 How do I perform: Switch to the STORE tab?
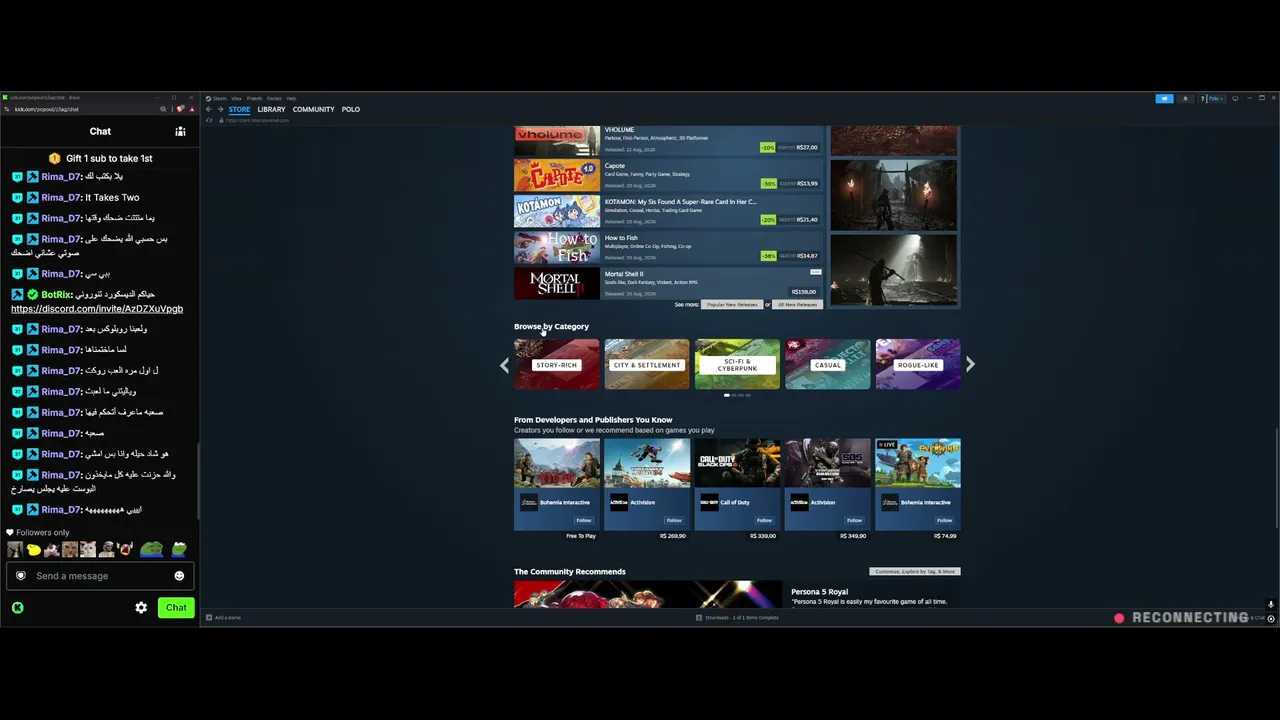point(239,109)
